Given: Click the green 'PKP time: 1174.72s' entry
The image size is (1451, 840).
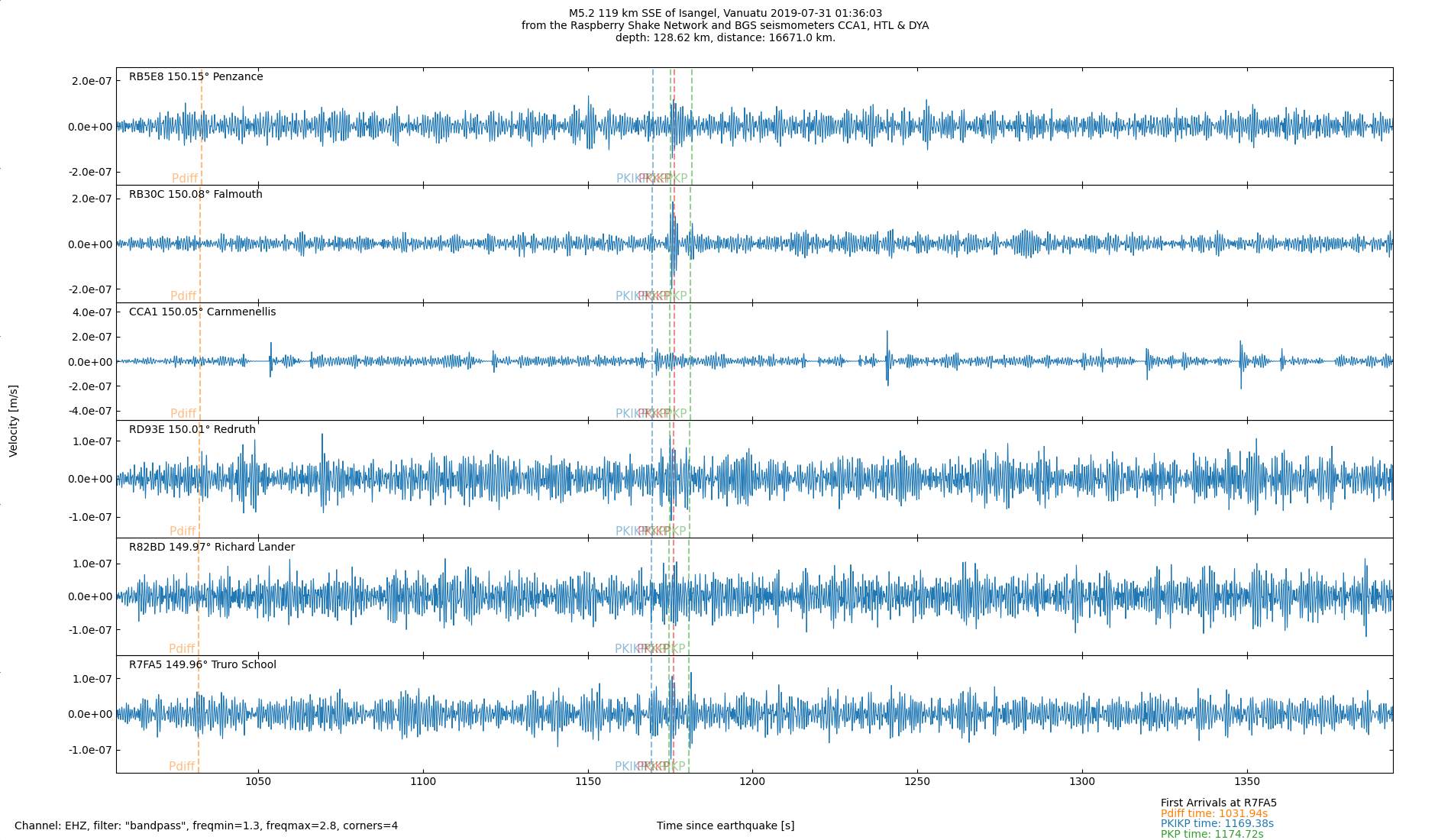Looking at the screenshot, I should (x=1212, y=834).
